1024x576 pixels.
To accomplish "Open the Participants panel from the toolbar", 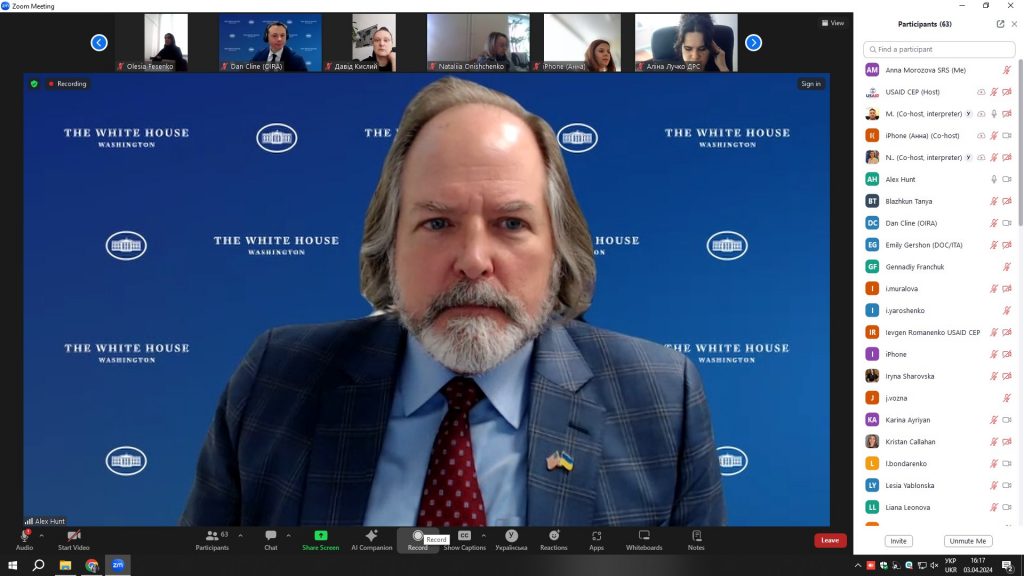I will click(212, 540).
